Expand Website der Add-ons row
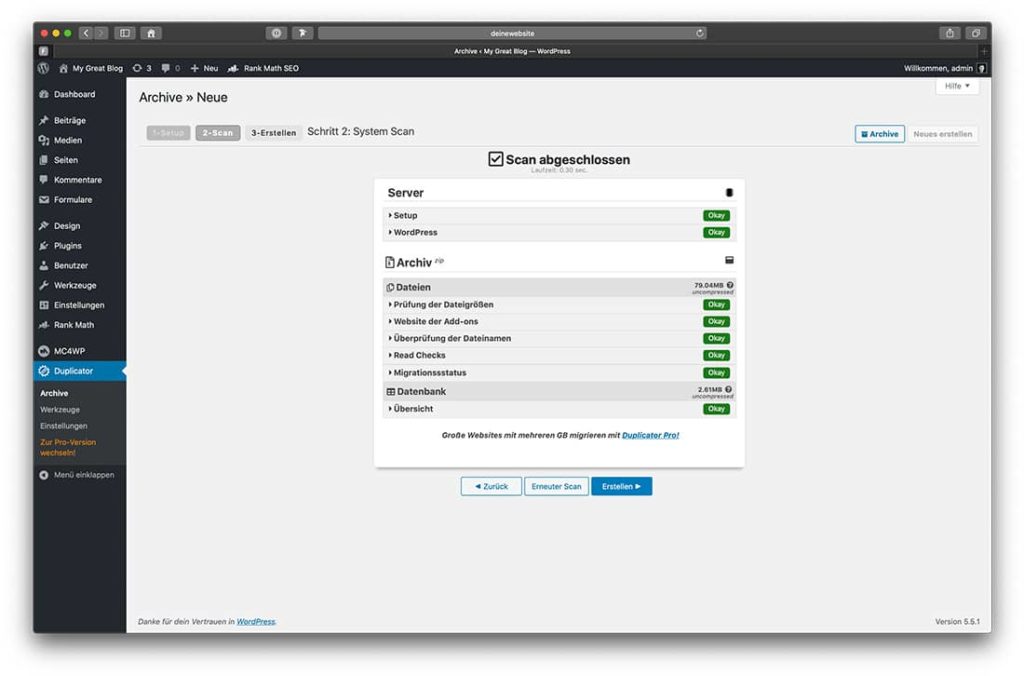This screenshot has height=676, width=1024. [559, 321]
